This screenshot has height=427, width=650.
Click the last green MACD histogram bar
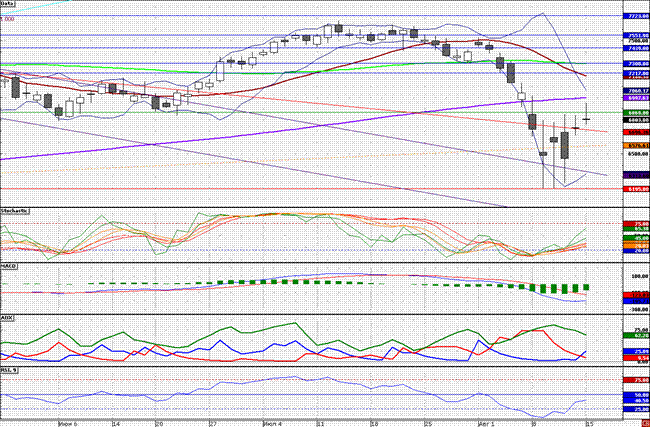[586, 287]
